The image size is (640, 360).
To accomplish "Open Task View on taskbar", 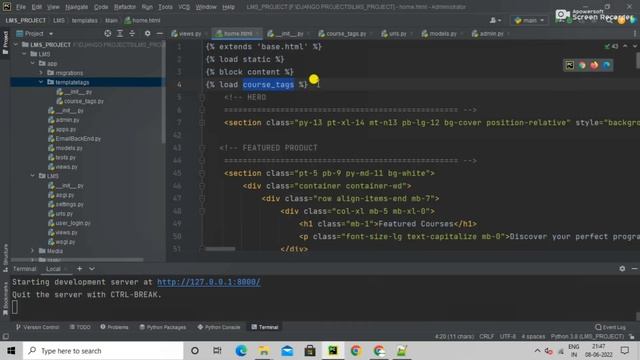I will pos(217,351).
